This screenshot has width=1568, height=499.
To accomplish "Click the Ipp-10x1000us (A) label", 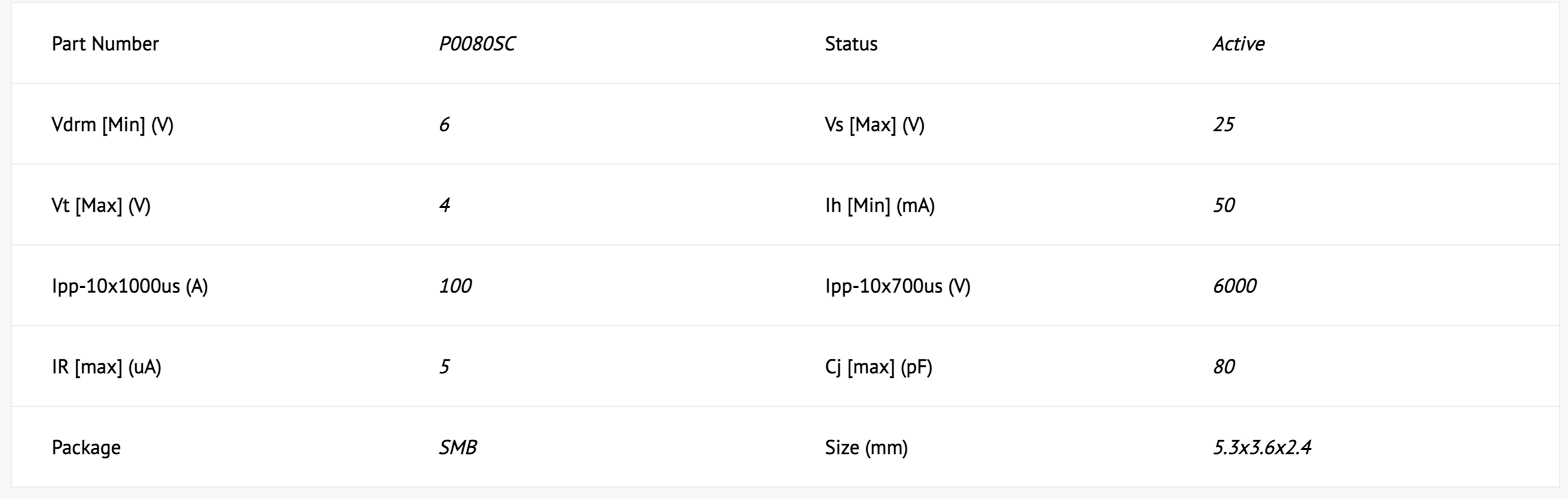I will click(130, 286).
